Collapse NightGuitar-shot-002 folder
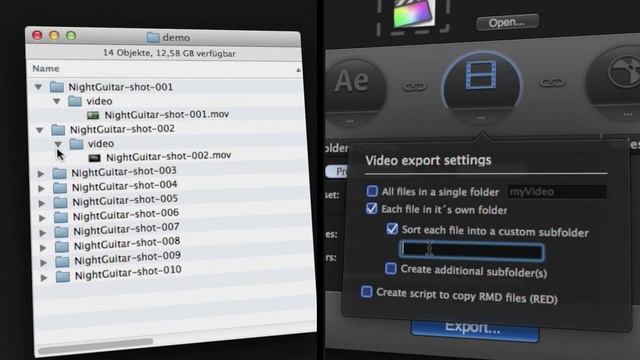 [40, 130]
